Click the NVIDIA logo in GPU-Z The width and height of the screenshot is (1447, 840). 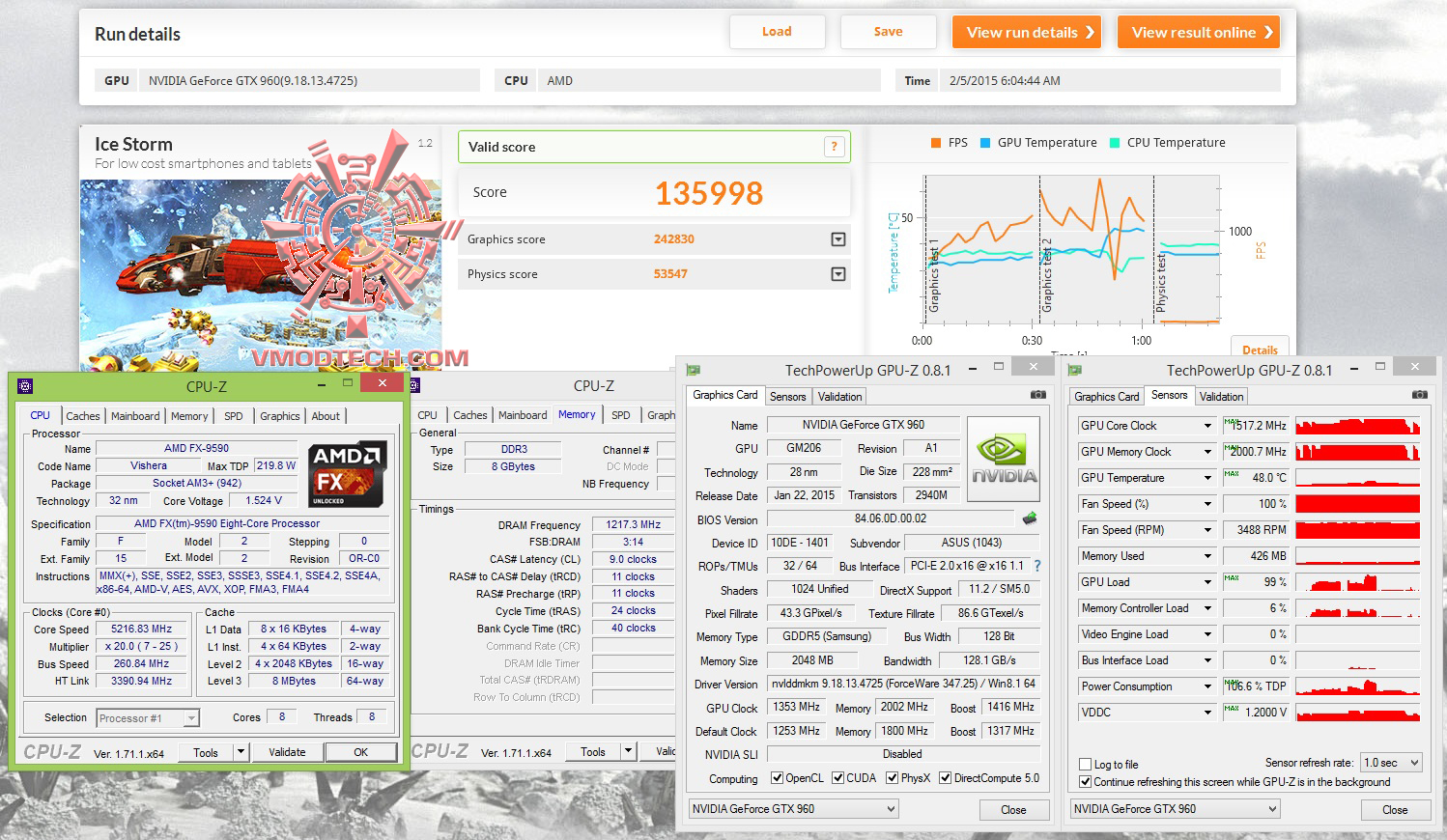(x=1004, y=460)
